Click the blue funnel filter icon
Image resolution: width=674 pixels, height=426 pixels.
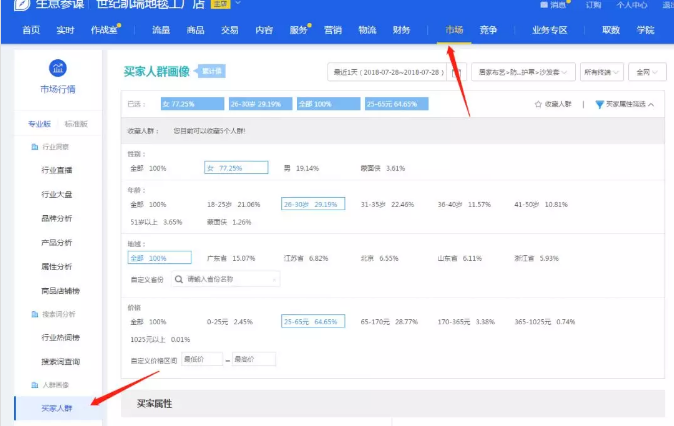[x=599, y=104]
